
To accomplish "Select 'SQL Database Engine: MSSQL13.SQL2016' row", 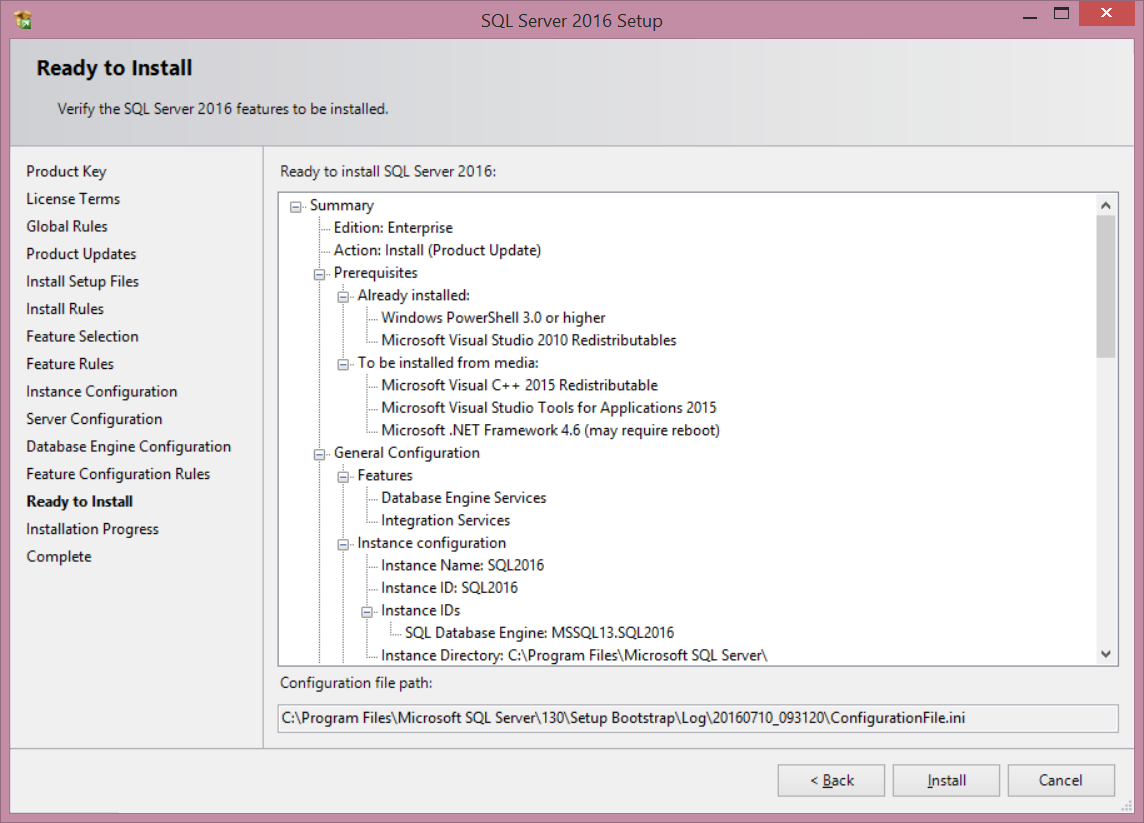I will tap(540, 633).
